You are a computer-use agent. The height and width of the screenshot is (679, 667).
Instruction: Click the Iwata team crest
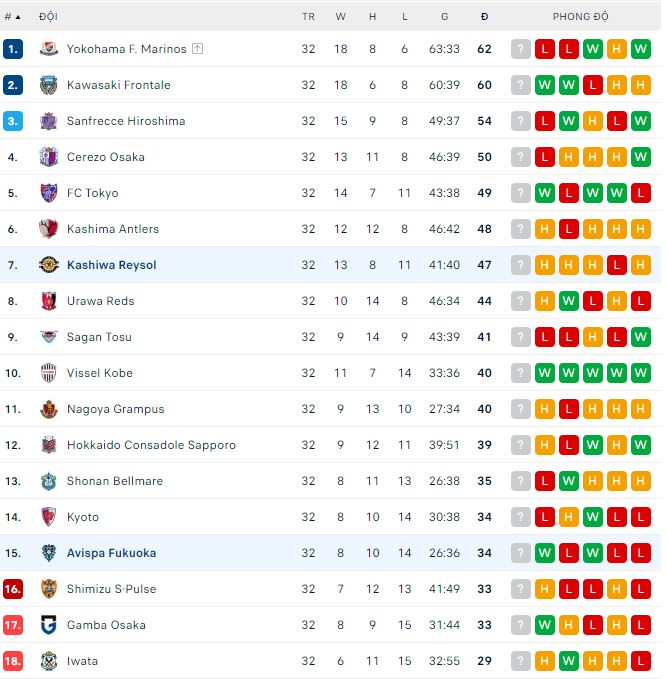49,661
